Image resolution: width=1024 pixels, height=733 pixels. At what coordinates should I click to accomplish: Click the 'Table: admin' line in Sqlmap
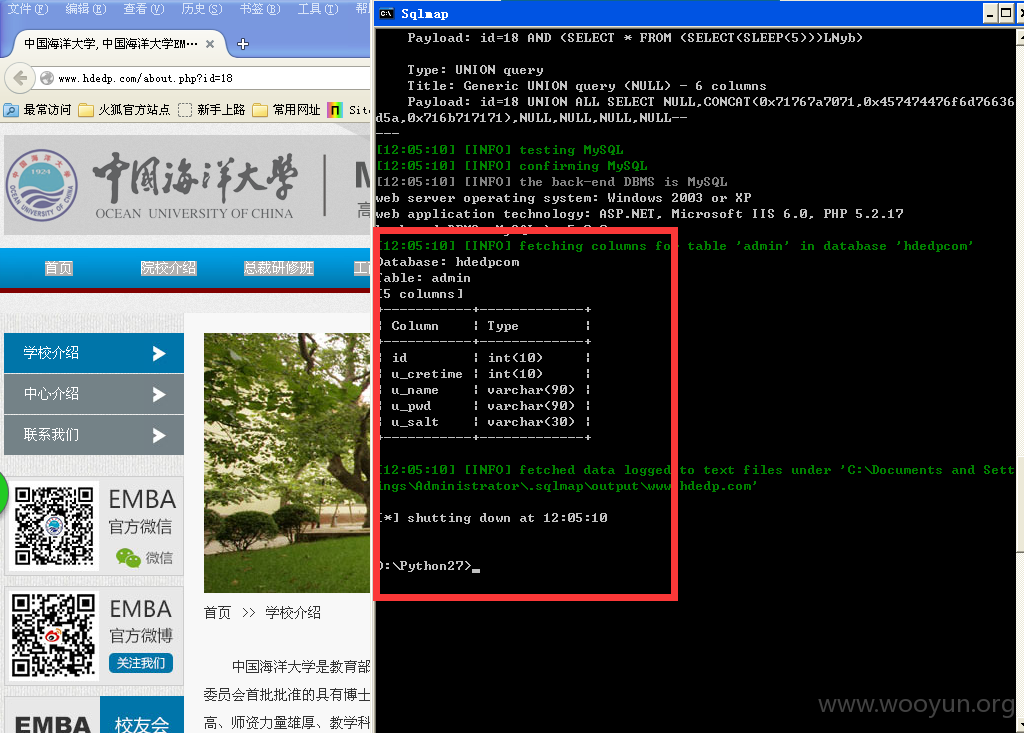[x=423, y=278]
